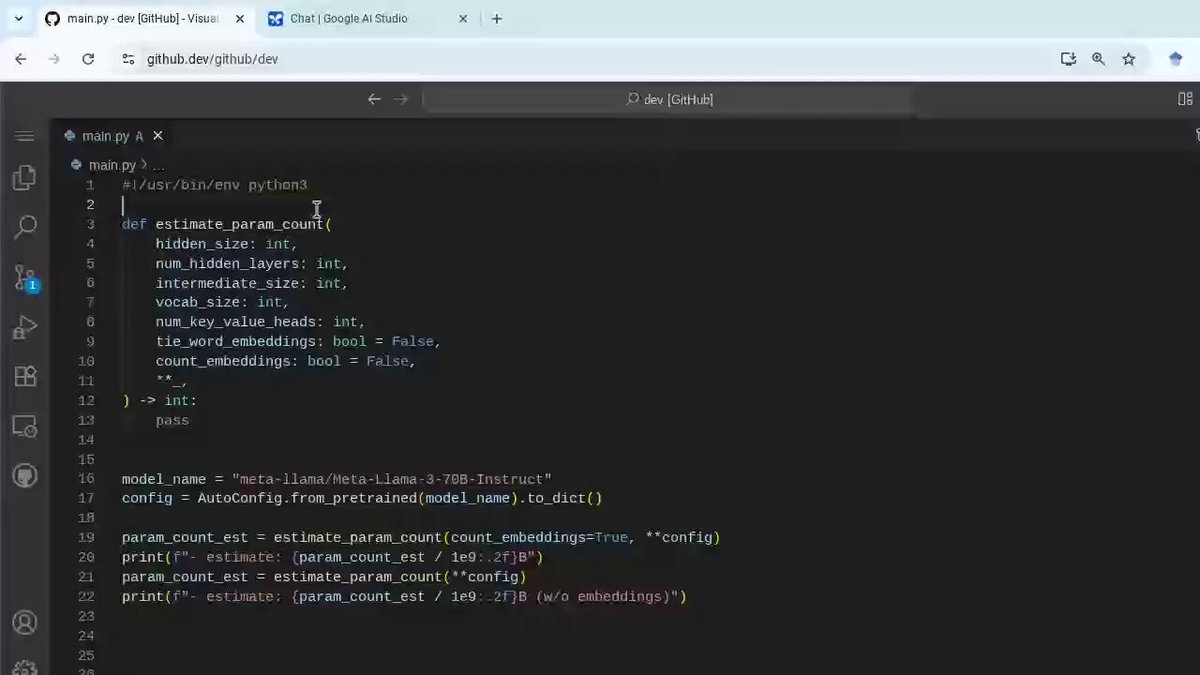Open a new browser tab
Screen dimensions: 1200x675
tap(497, 18)
